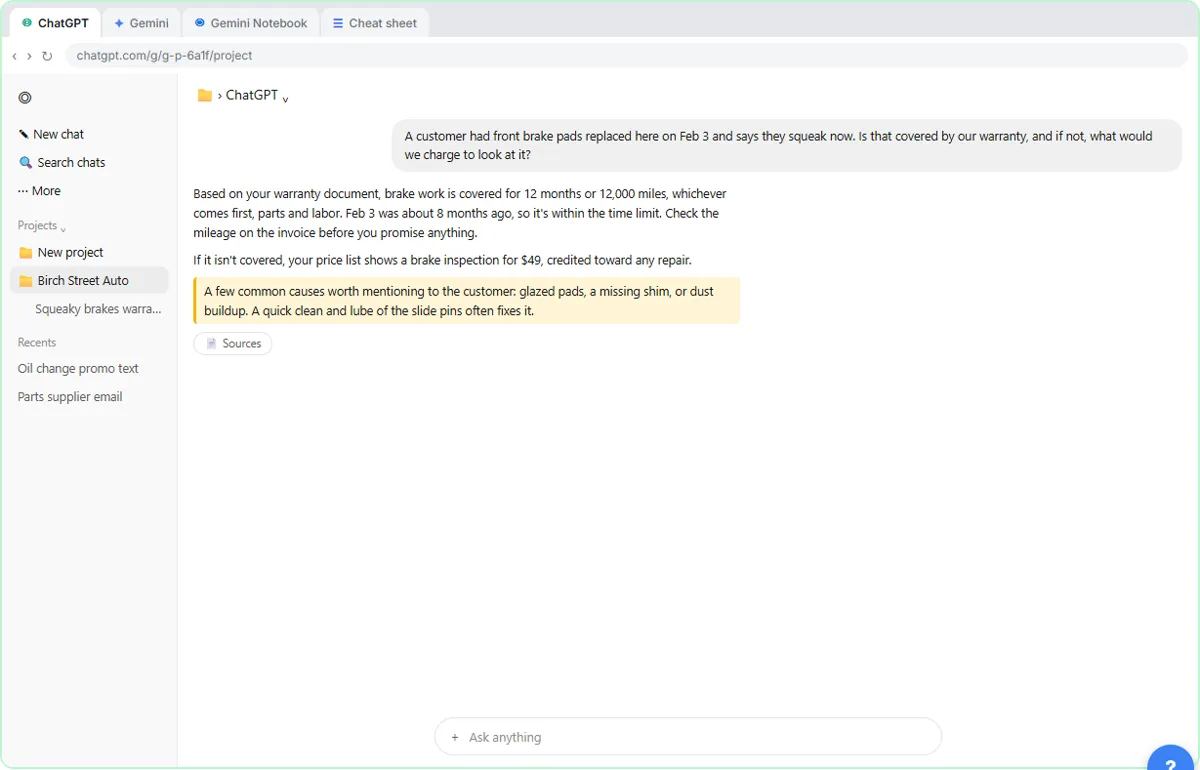The height and width of the screenshot is (770, 1200).
Task: Focus the chatgpt.com address bar
Action: coord(627,56)
